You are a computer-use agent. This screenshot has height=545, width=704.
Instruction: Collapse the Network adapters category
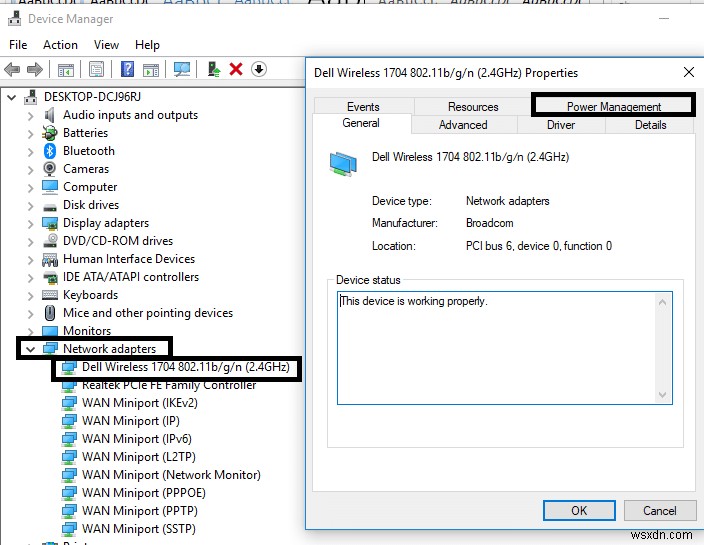tap(30, 349)
